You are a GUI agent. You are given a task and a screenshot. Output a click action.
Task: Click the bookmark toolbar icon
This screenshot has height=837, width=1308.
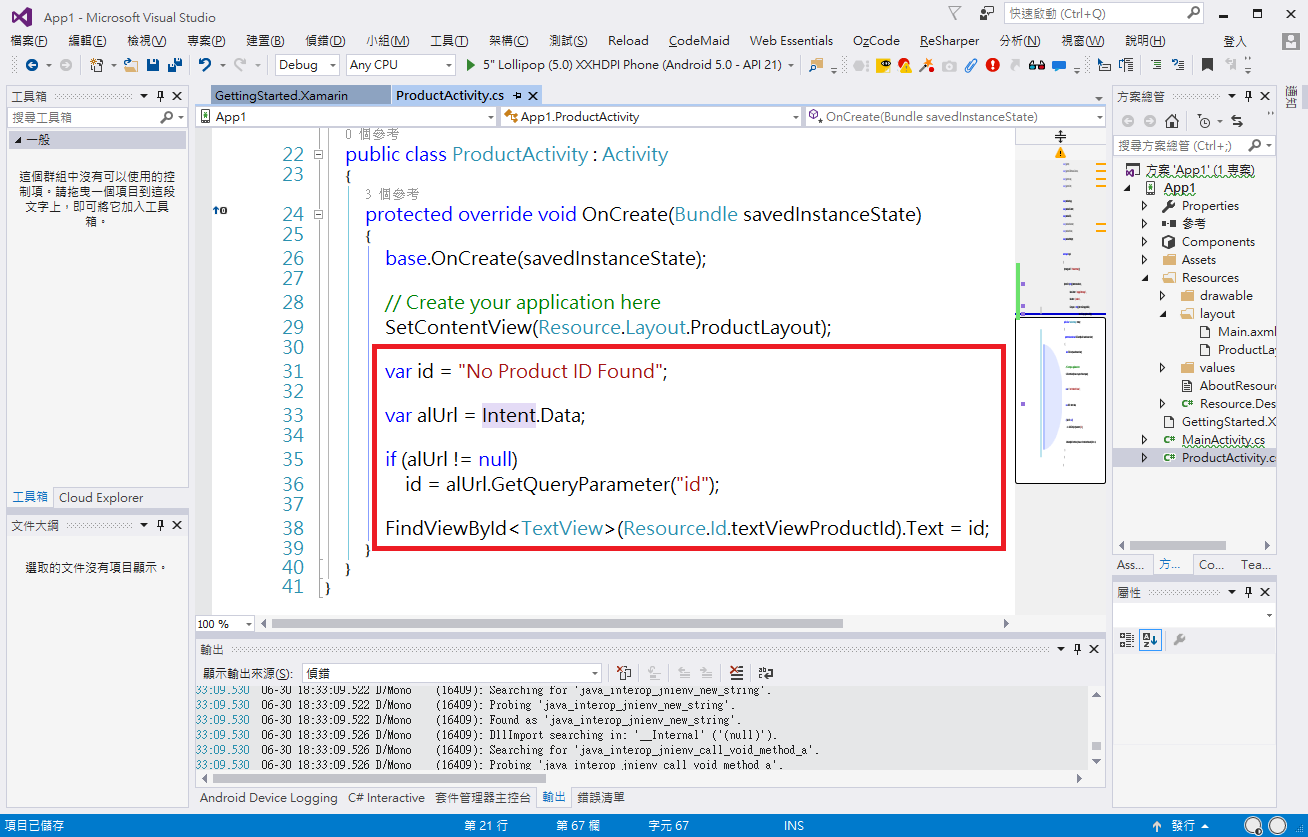tap(1207, 65)
